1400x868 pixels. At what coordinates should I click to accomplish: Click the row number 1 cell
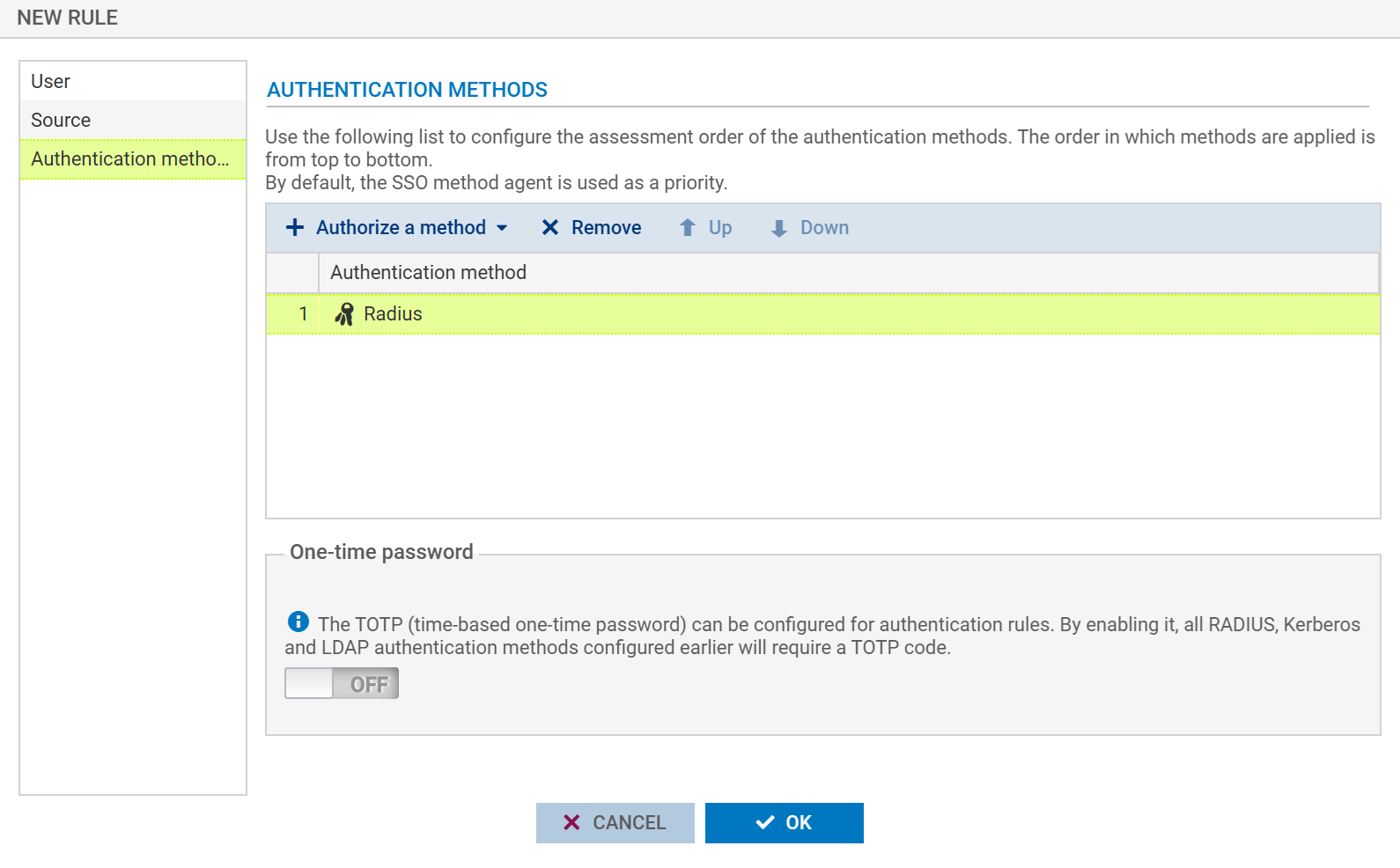pos(303,314)
